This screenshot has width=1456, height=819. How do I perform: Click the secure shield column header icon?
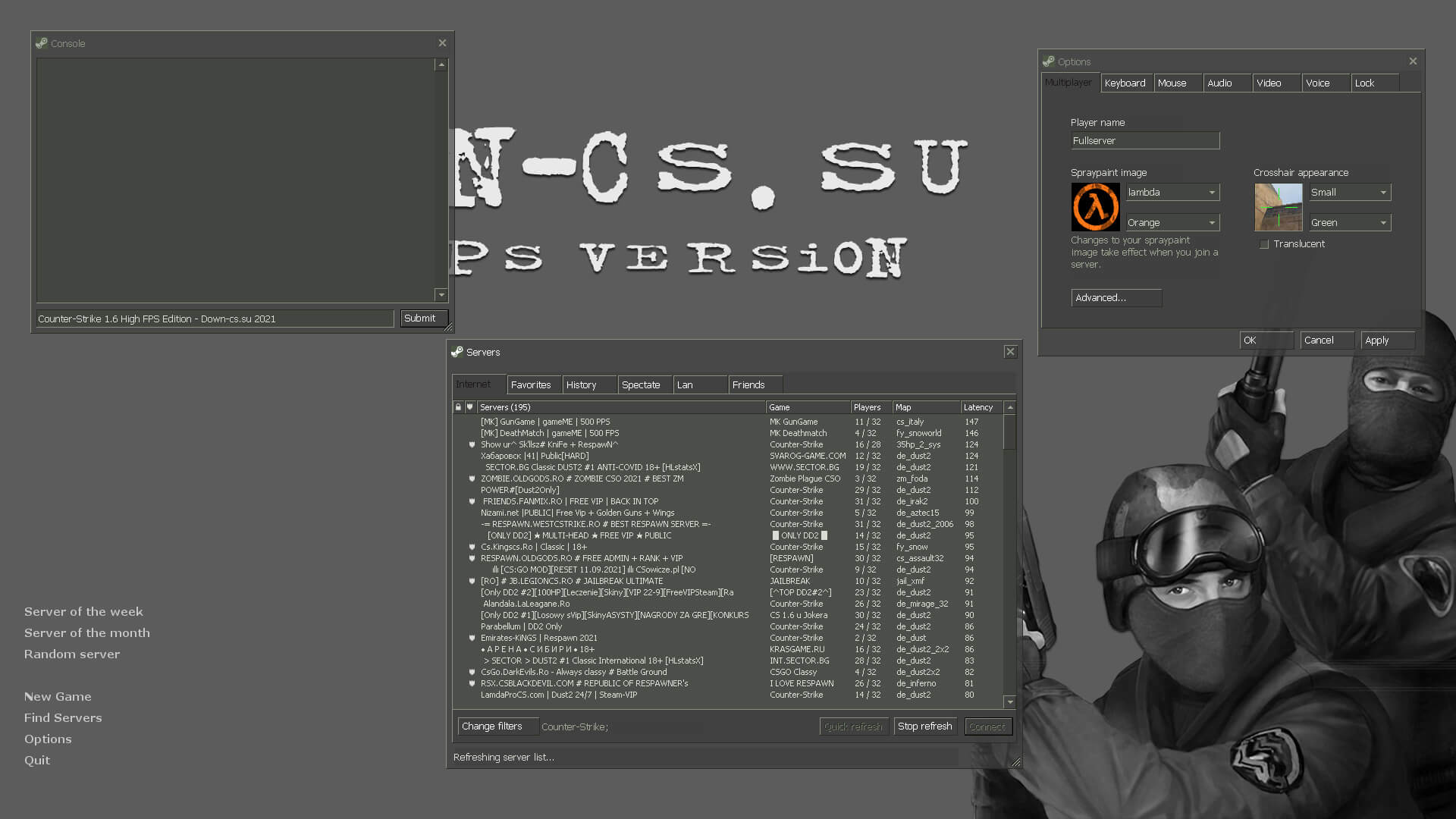[470, 407]
